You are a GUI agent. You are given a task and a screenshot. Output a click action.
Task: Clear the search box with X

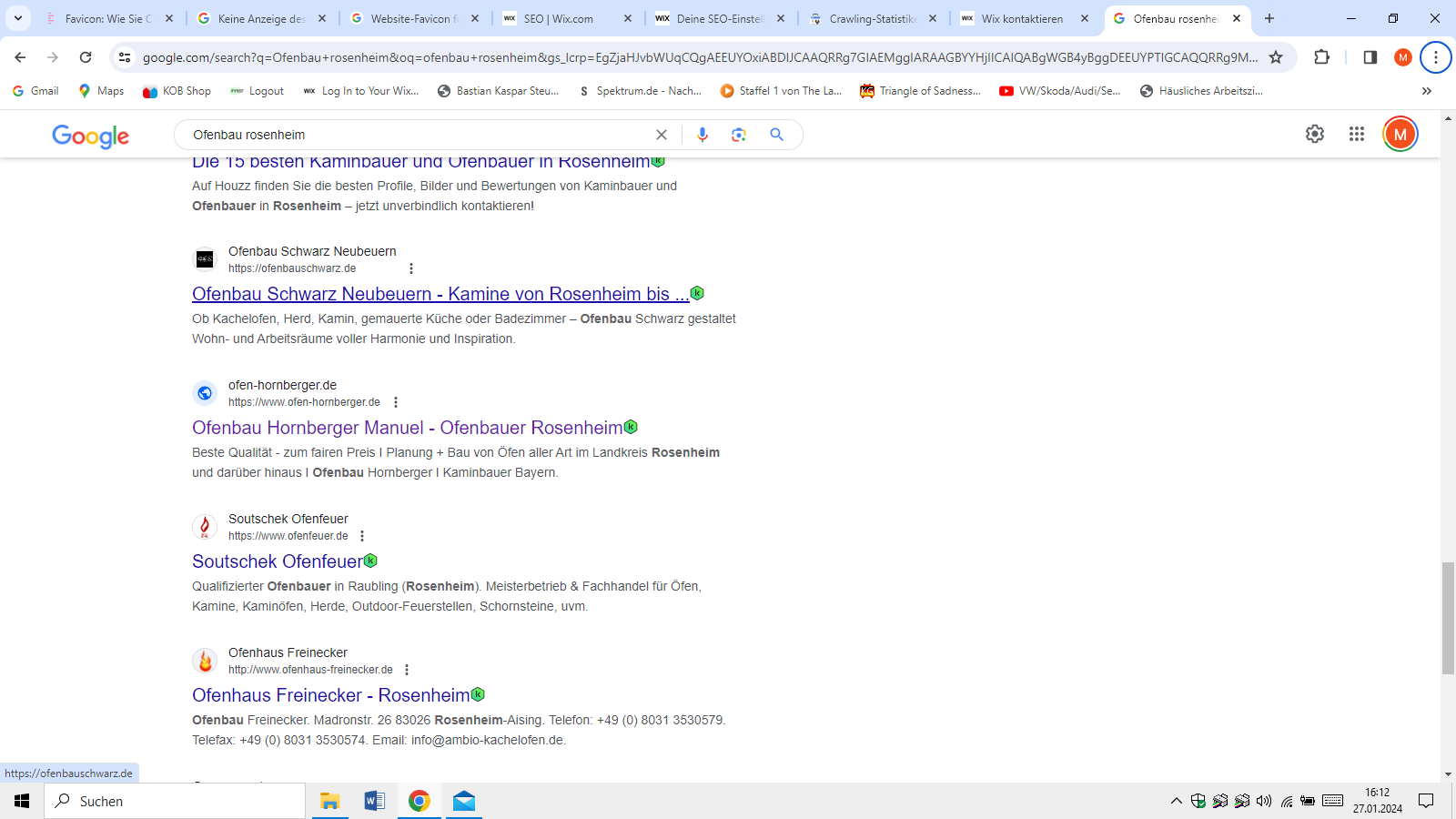point(662,135)
